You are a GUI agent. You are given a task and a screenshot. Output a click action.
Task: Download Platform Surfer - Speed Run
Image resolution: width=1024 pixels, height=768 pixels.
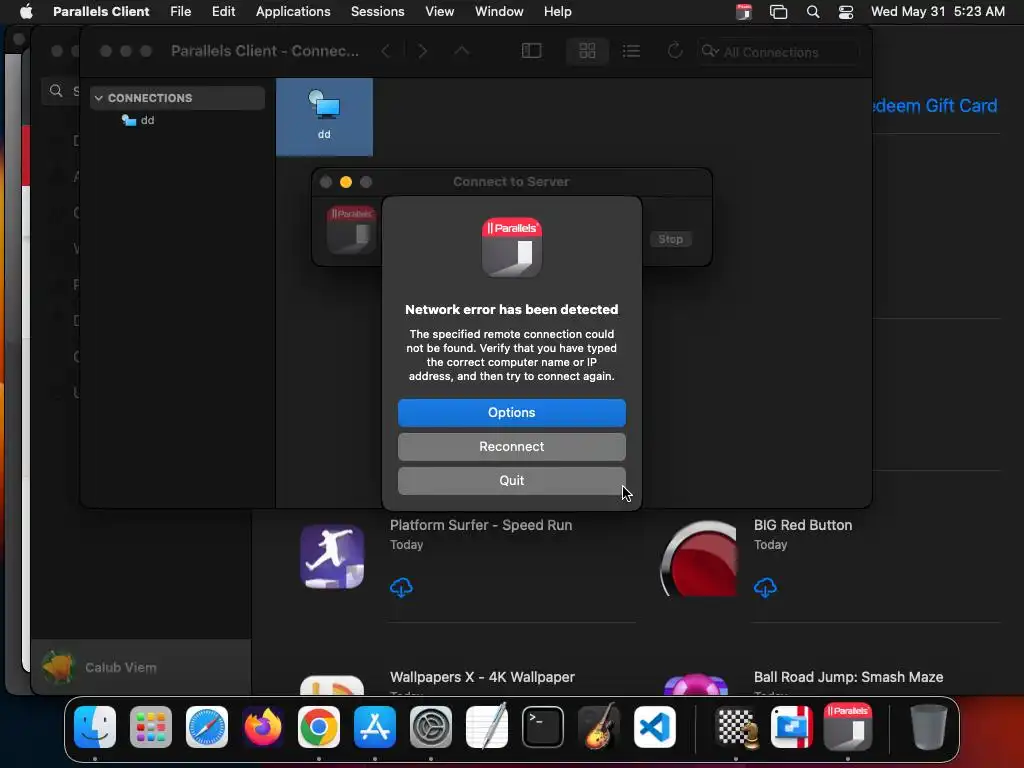pyautogui.click(x=401, y=588)
